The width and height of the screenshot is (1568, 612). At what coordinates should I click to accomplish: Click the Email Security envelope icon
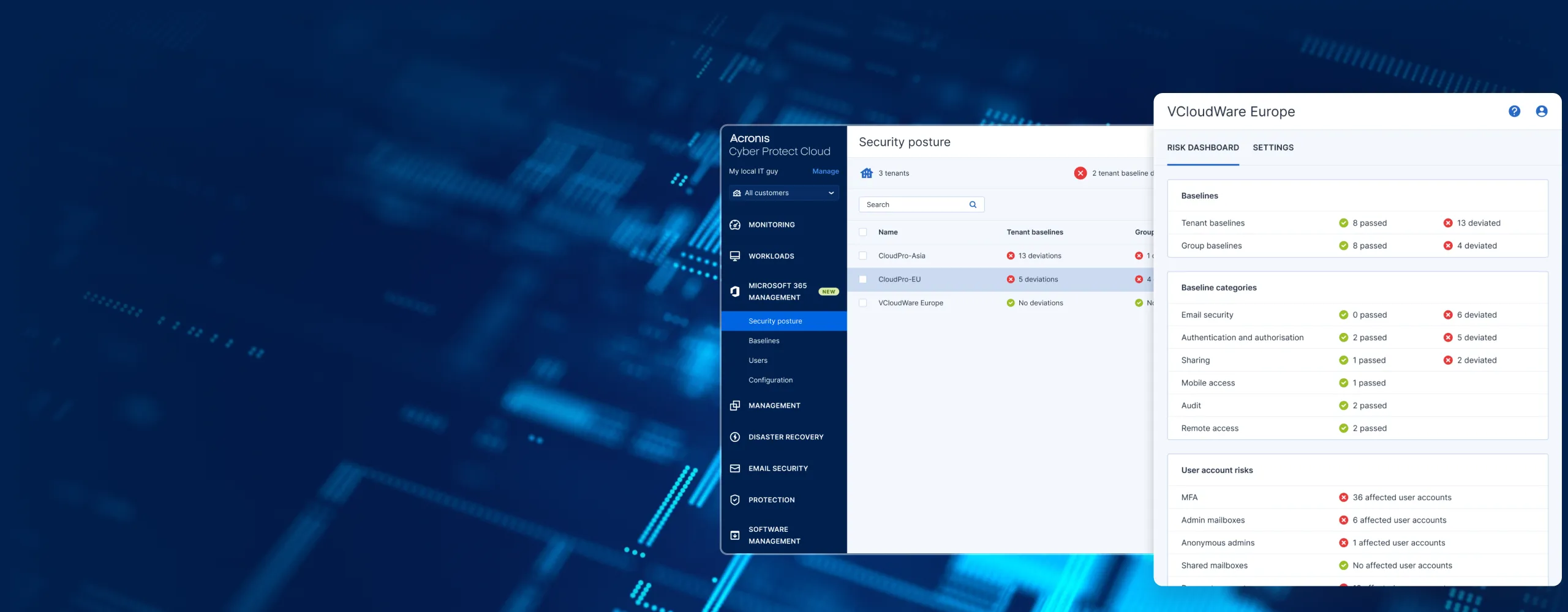pos(735,469)
